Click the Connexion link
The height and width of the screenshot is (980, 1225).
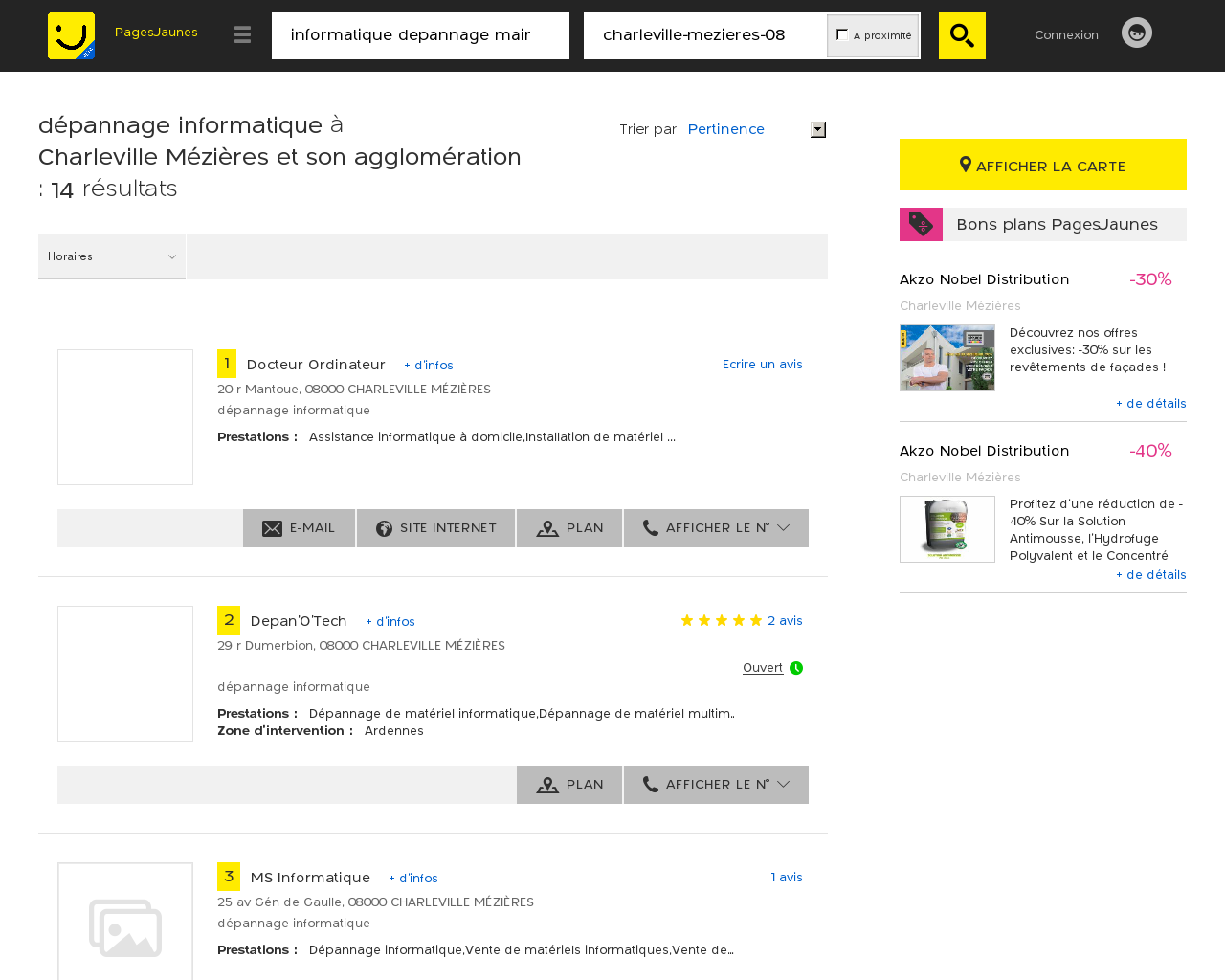pyautogui.click(x=1066, y=34)
